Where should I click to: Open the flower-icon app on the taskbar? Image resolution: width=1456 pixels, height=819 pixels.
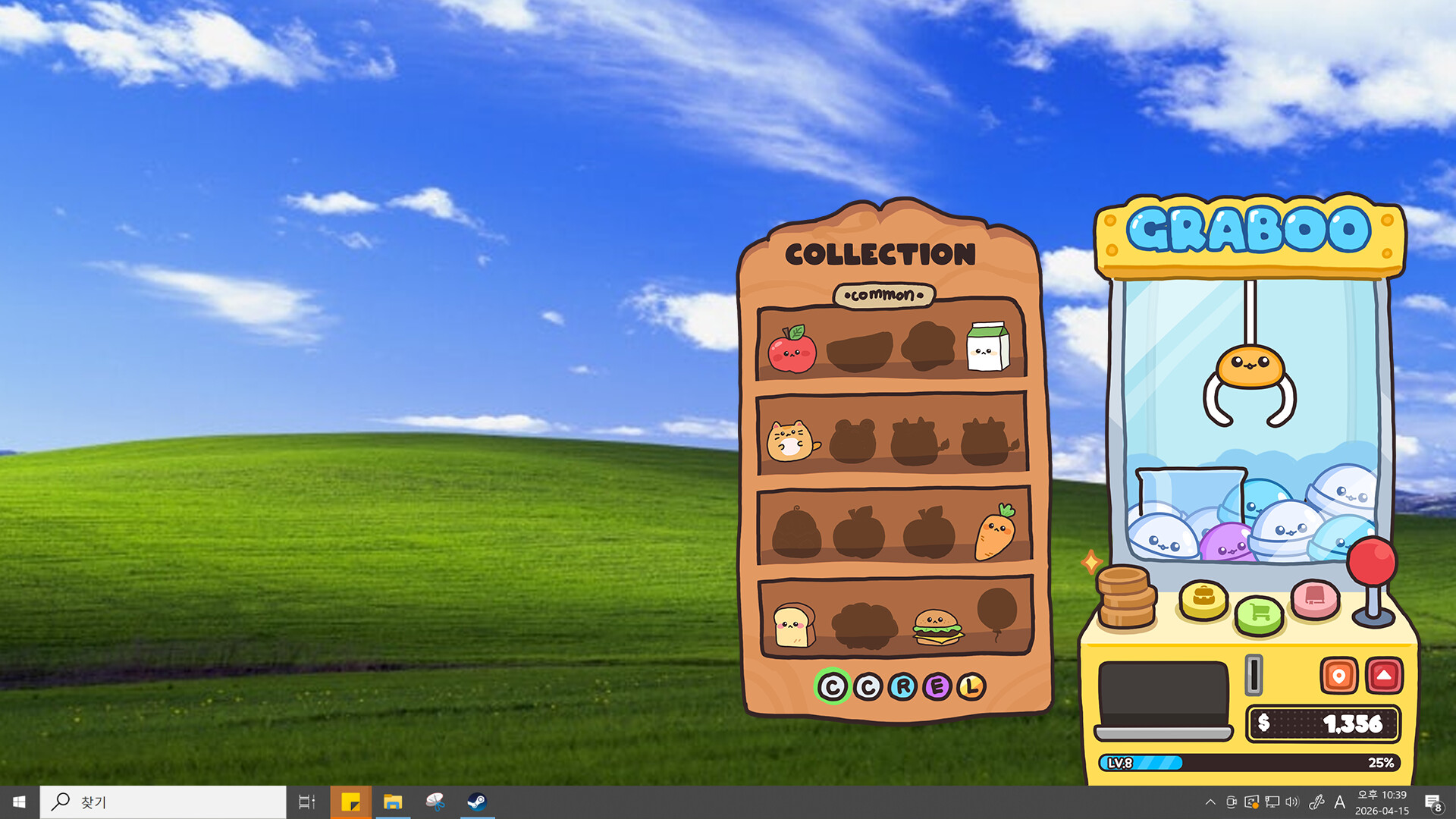point(435,802)
